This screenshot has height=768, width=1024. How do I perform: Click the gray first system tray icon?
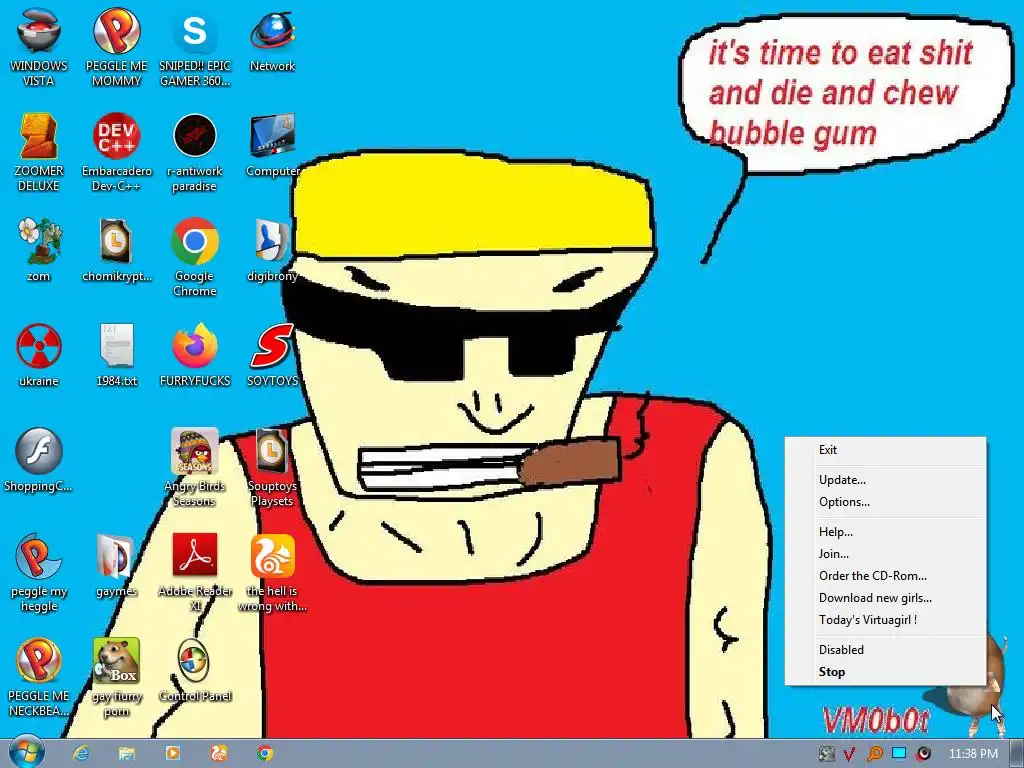tap(826, 754)
